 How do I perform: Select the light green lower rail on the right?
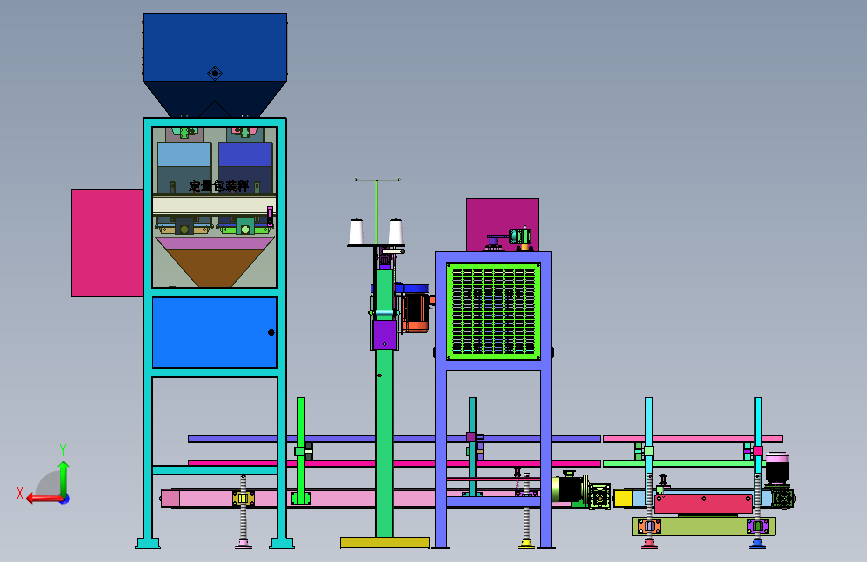684,464
